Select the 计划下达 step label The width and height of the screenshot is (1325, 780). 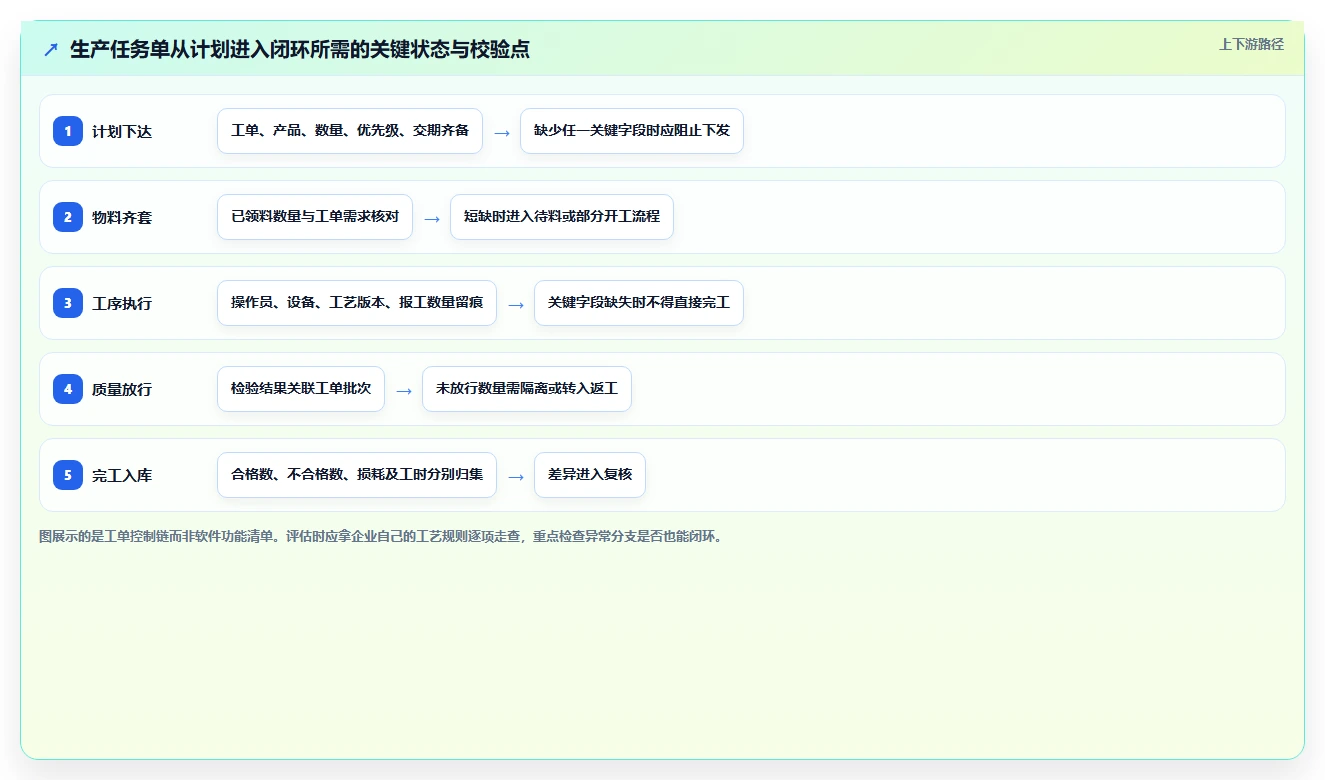pyautogui.click(x=122, y=131)
